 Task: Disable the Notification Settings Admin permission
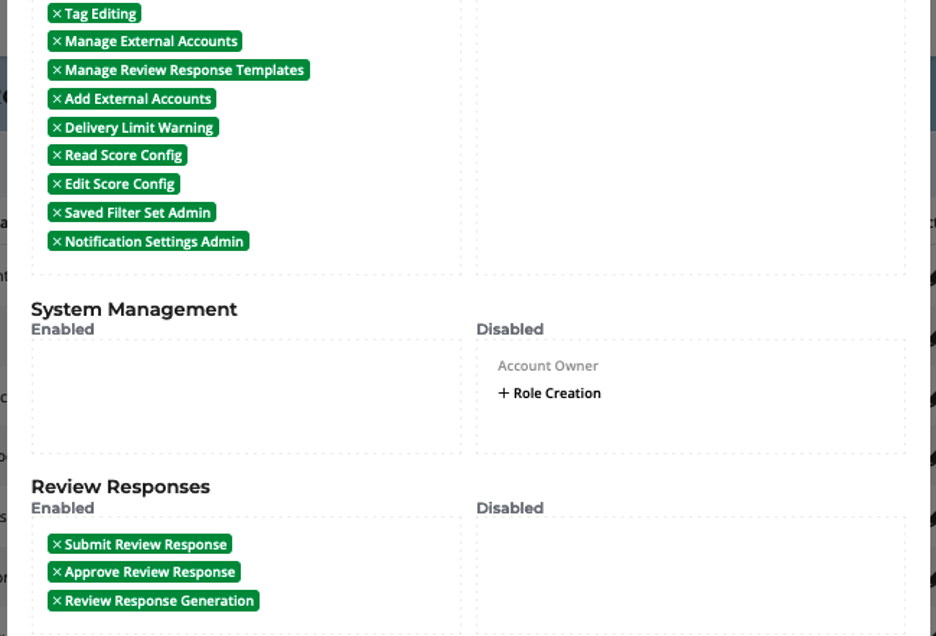(55, 241)
